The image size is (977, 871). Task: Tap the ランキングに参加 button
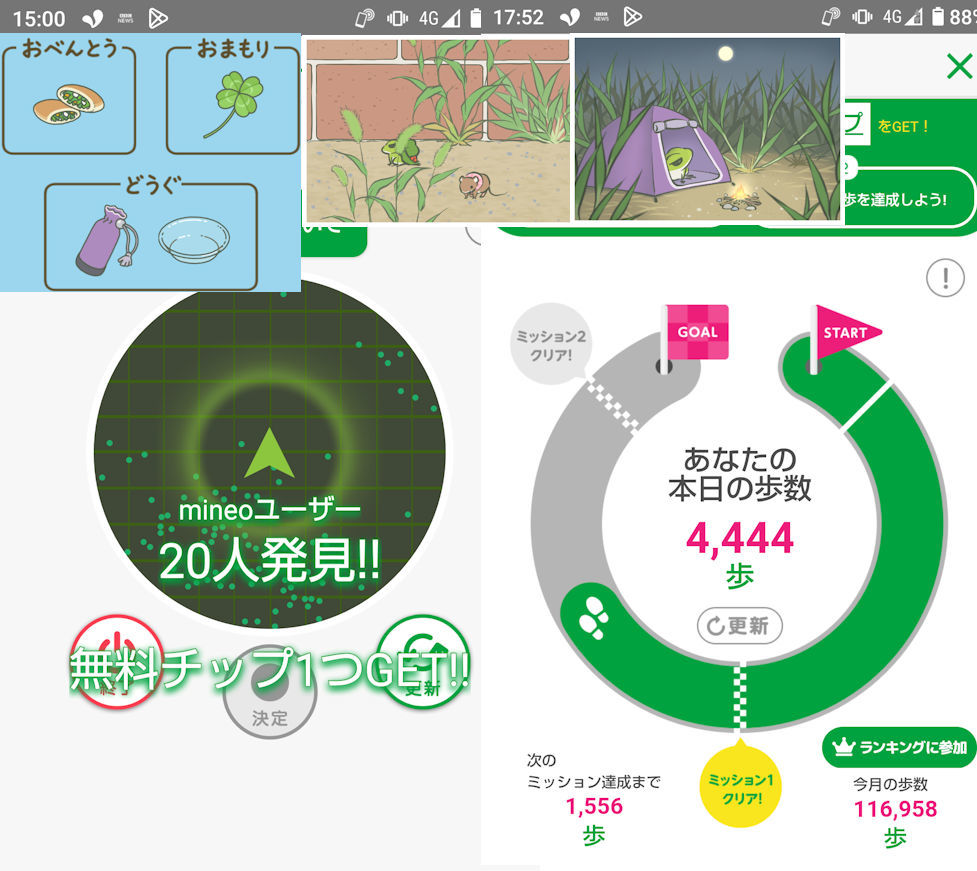[899, 746]
